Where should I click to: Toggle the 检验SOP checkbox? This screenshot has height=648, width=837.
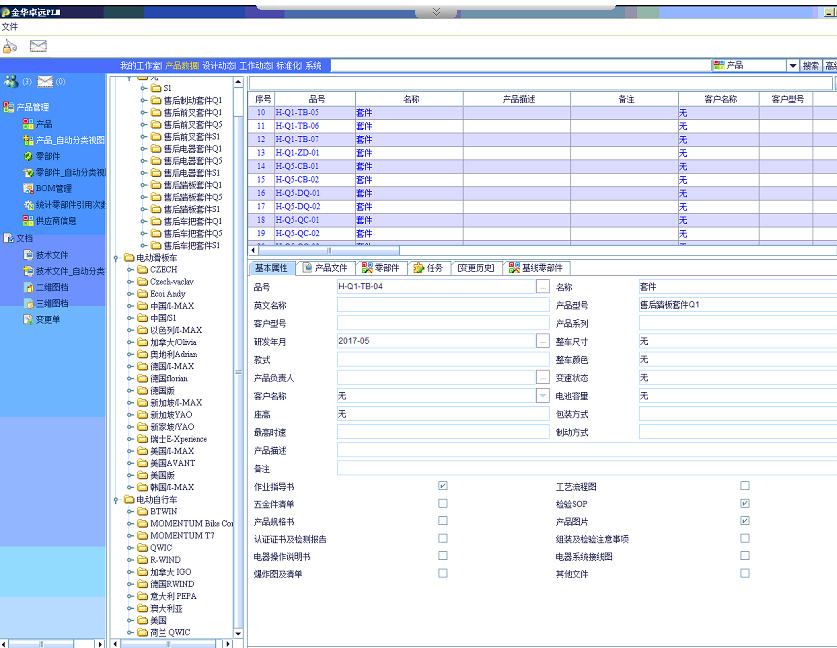[744, 504]
